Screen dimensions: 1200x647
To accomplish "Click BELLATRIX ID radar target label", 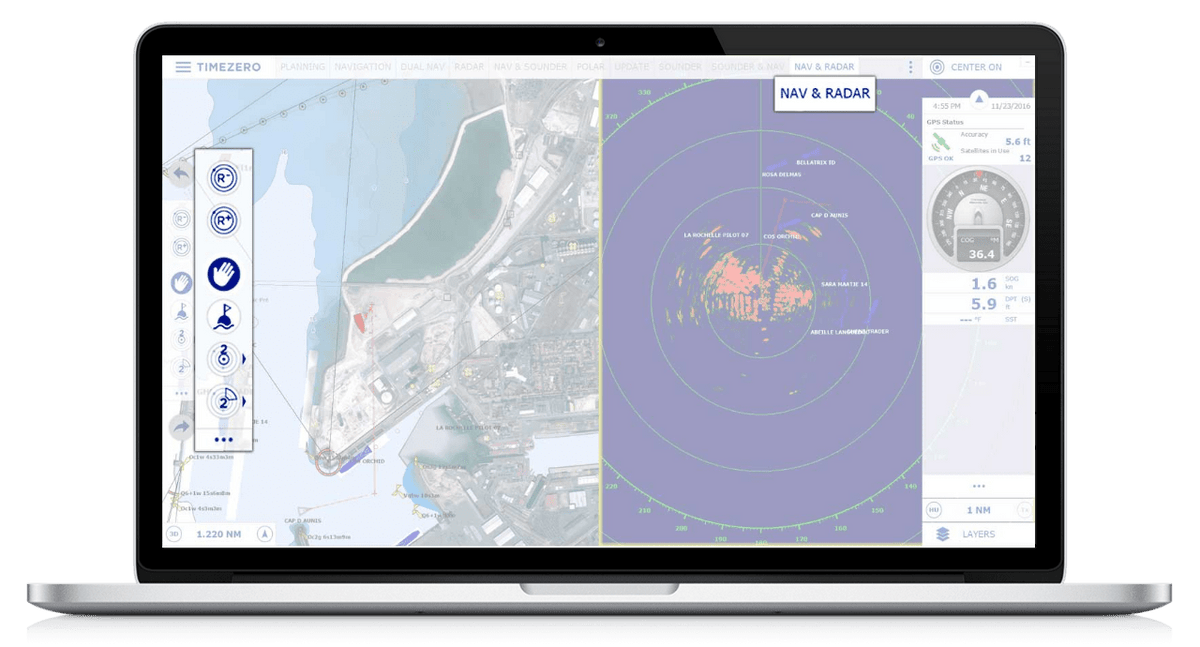I will tap(815, 162).
